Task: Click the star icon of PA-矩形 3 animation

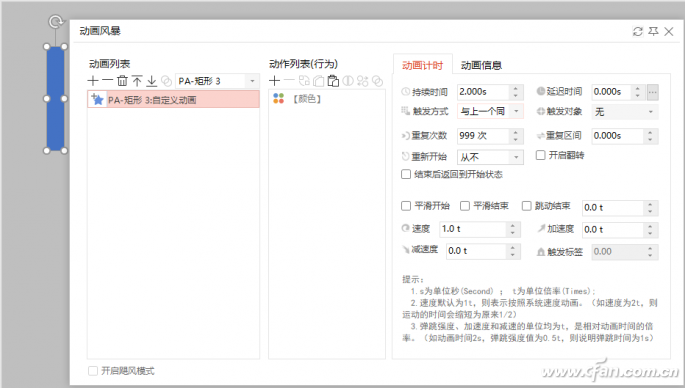Action: click(x=97, y=100)
